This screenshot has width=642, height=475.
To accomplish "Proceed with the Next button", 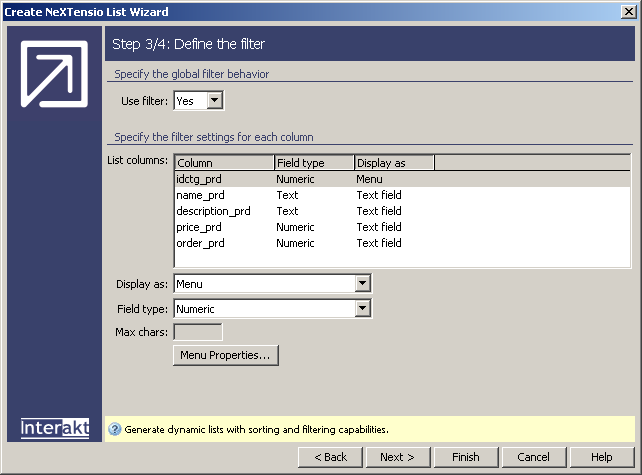I will click(397, 457).
